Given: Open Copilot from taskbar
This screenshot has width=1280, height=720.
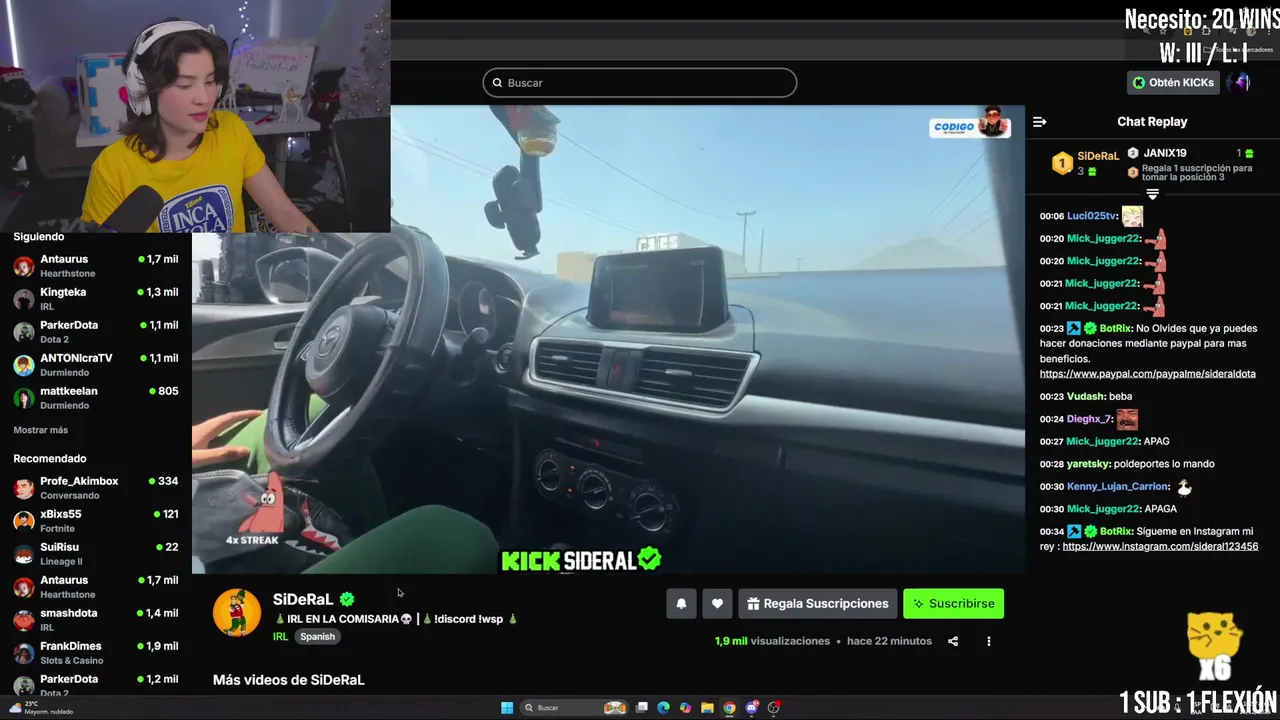Looking at the screenshot, I should point(685,708).
